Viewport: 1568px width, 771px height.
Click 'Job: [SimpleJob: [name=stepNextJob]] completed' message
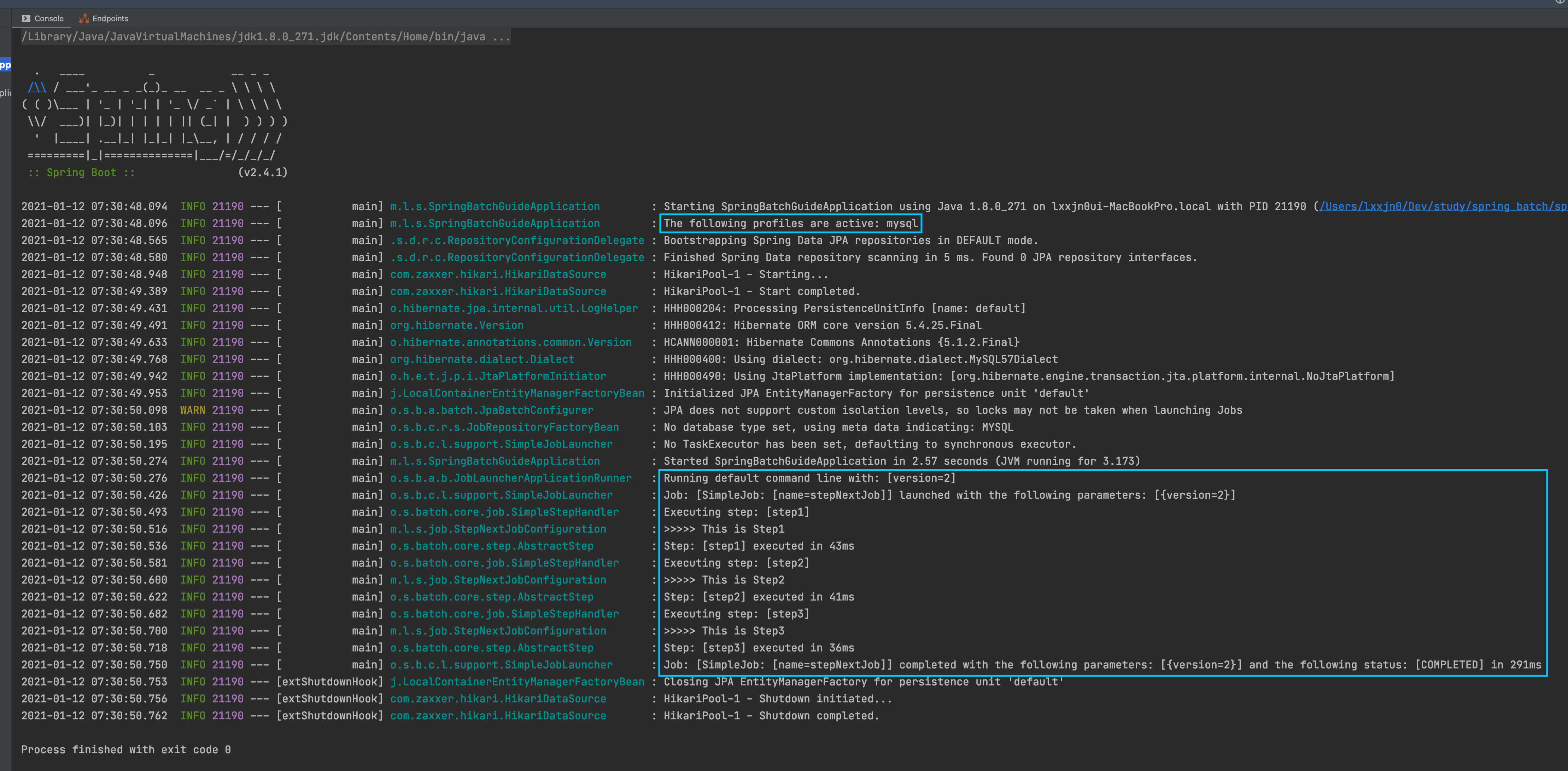click(1102, 666)
